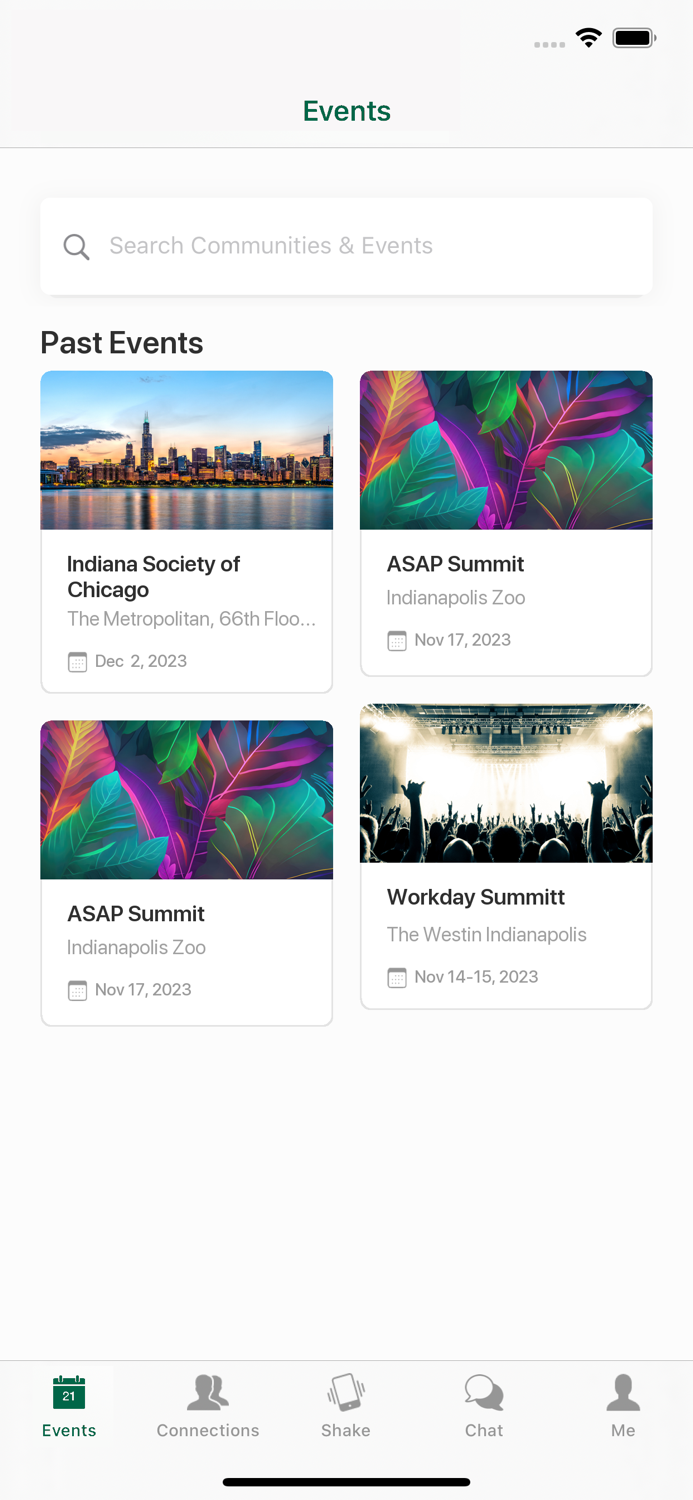
Task: Click The Westin Indianapolis location text
Action: [487, 935]
